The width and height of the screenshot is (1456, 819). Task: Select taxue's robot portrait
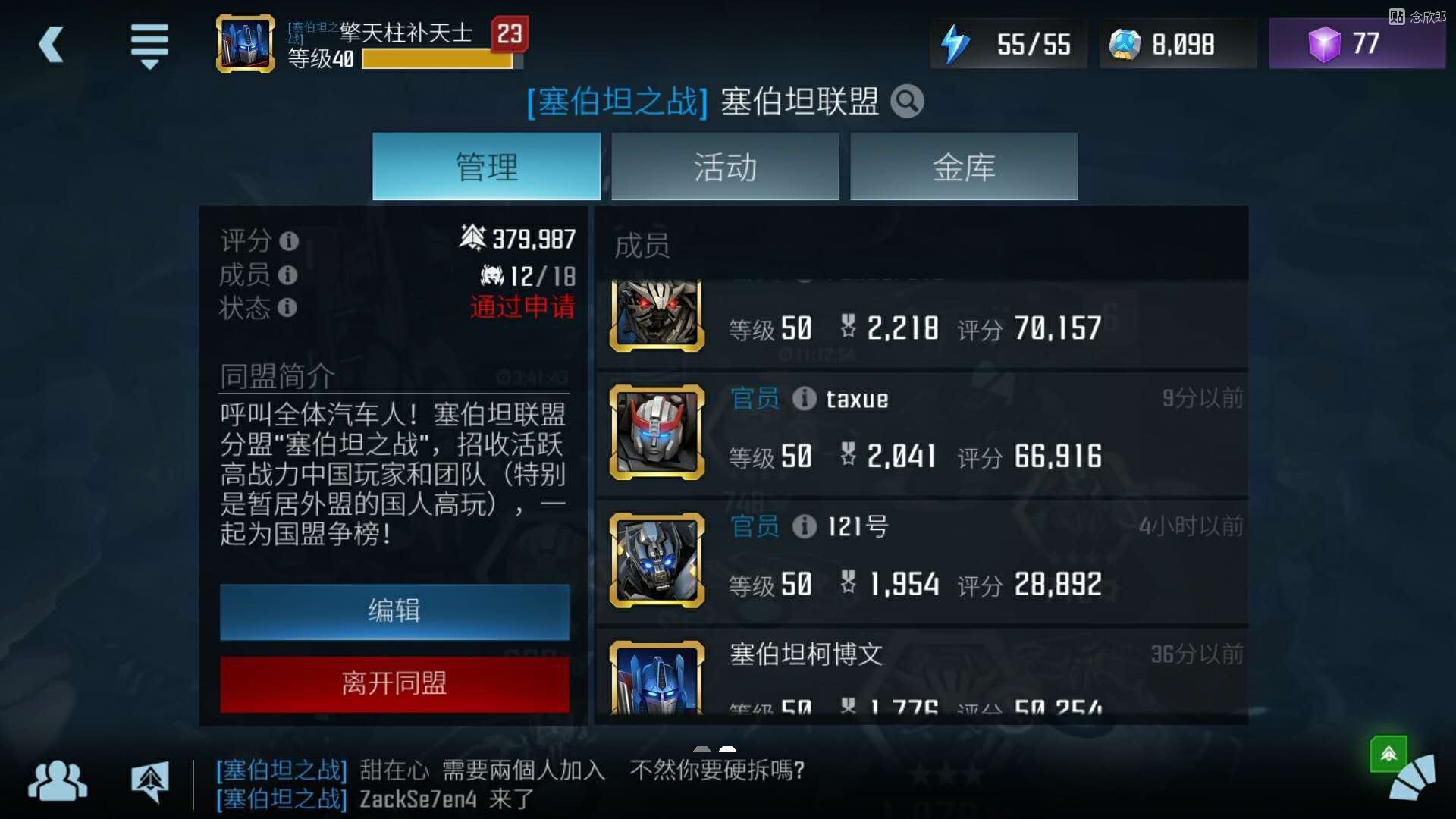(657, 431)
